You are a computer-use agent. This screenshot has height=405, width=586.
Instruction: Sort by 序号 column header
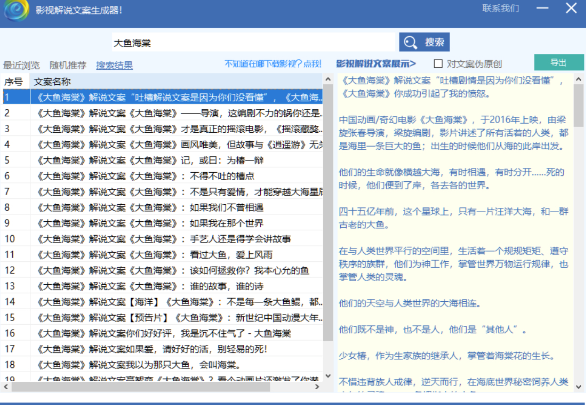[15, 81]
